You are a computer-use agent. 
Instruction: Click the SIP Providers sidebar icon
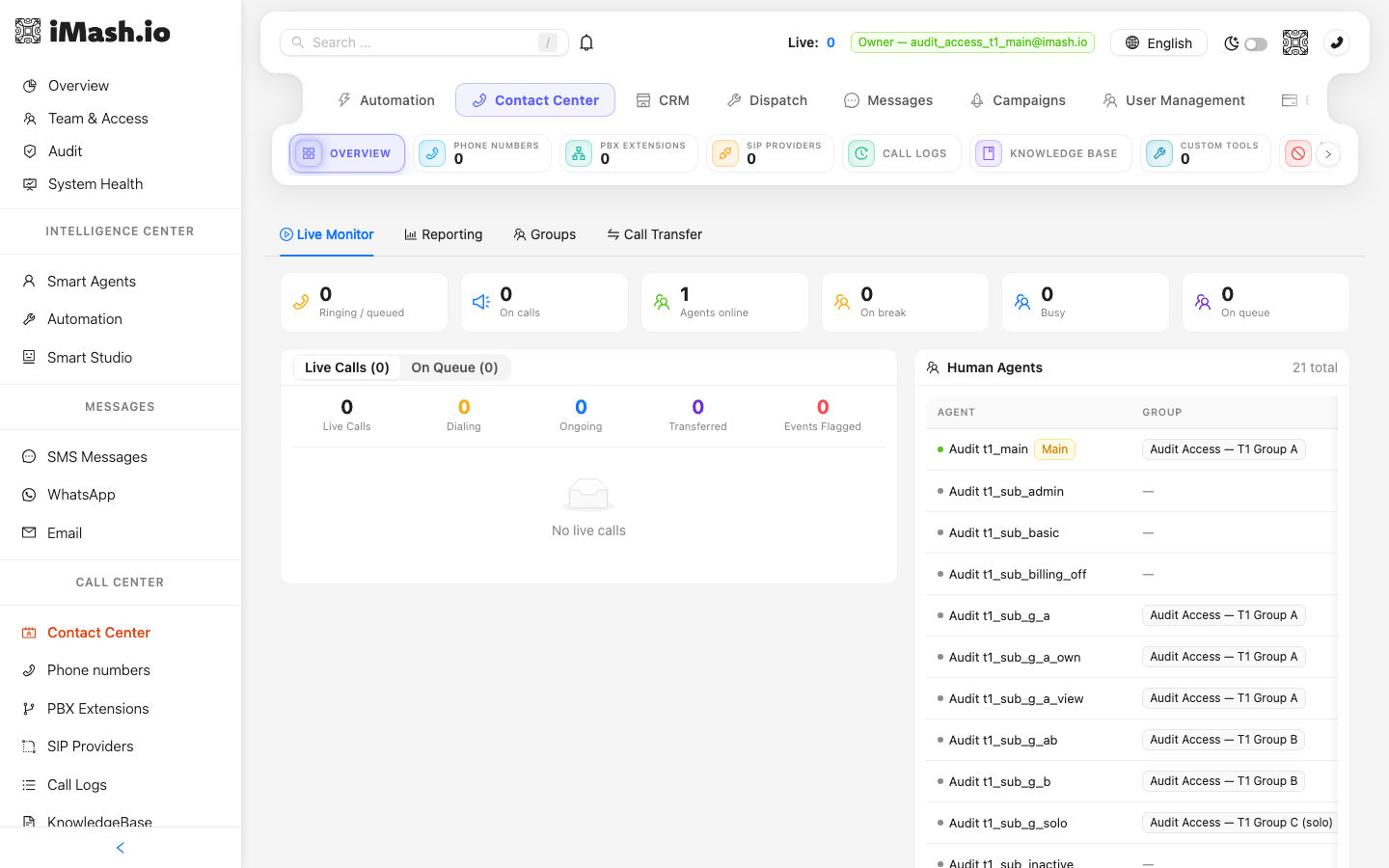point(29,746)
